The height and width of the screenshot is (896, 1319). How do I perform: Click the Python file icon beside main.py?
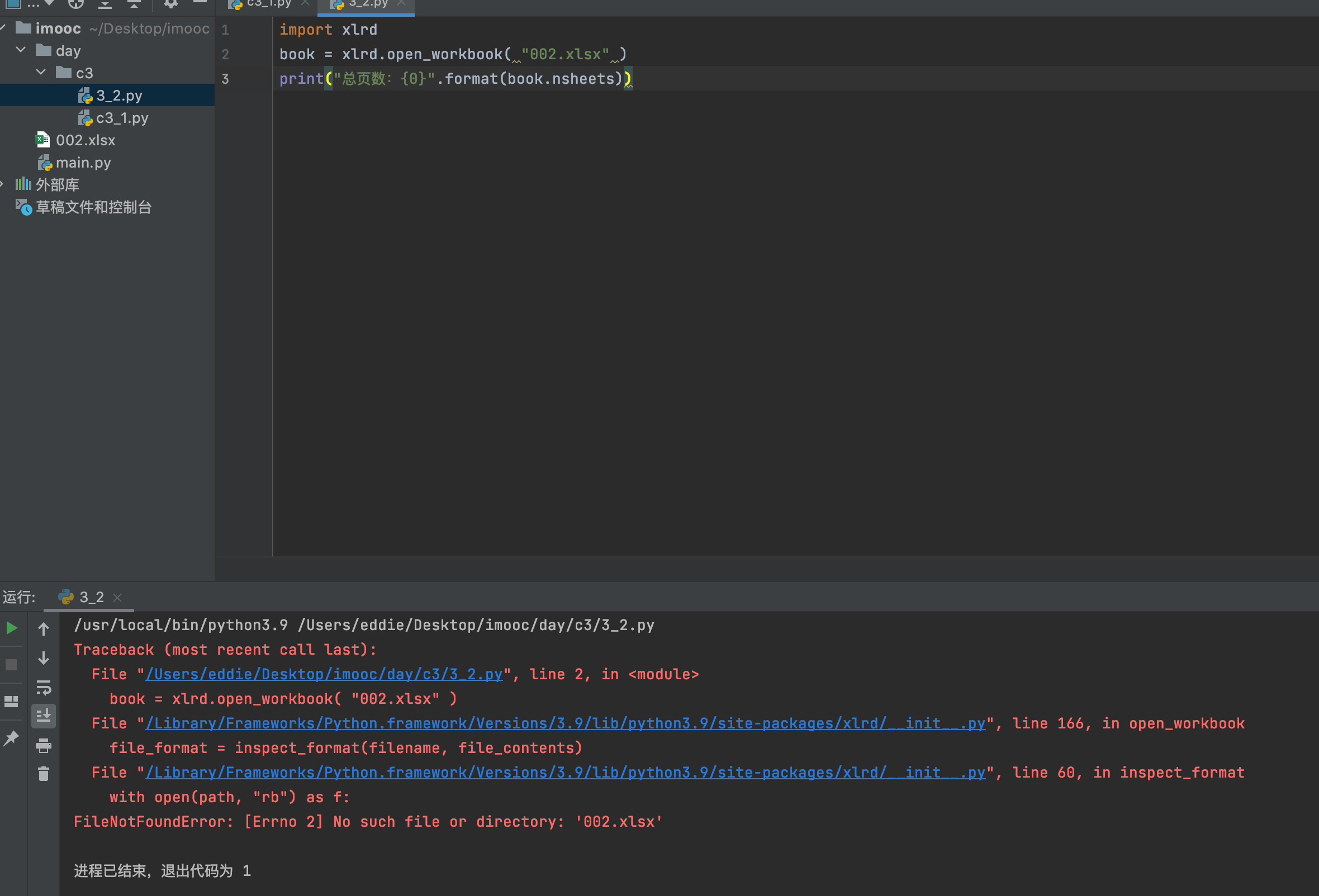(x=45, y=163)
